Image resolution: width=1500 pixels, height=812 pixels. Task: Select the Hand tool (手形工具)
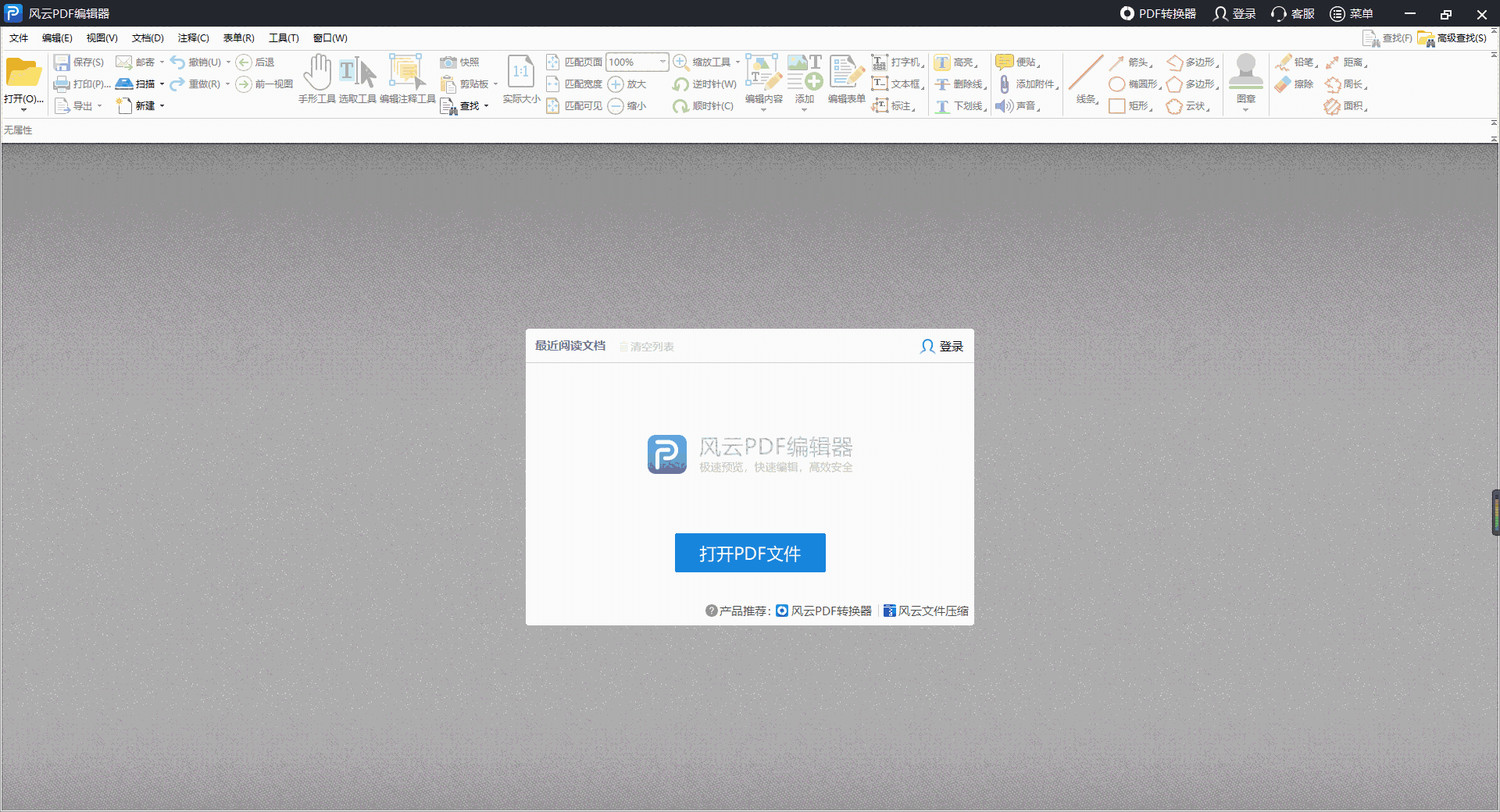point(317,73)
